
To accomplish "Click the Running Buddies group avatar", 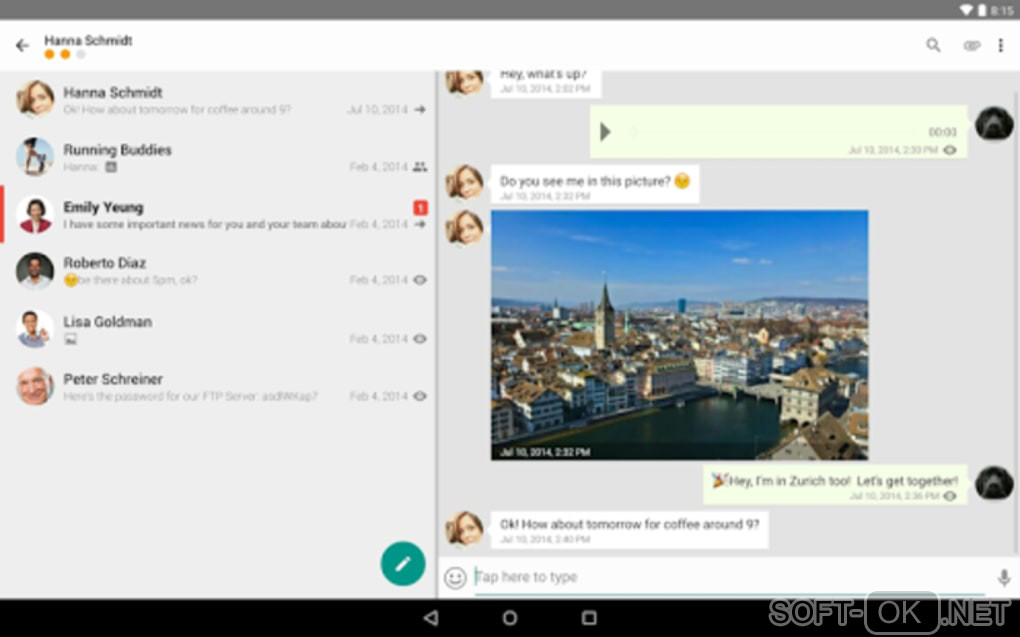I will coord(35,157).
